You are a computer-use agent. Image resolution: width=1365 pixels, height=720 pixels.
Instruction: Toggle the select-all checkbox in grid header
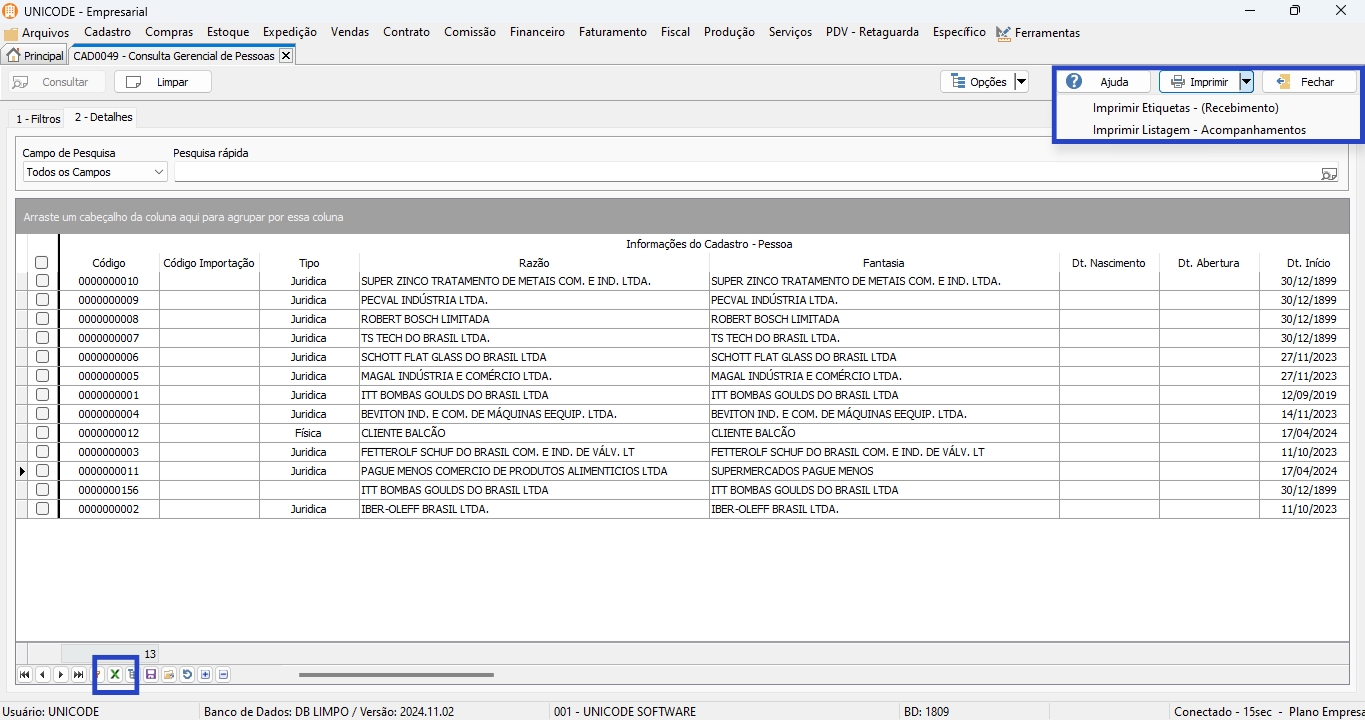(x=42, y=263)
